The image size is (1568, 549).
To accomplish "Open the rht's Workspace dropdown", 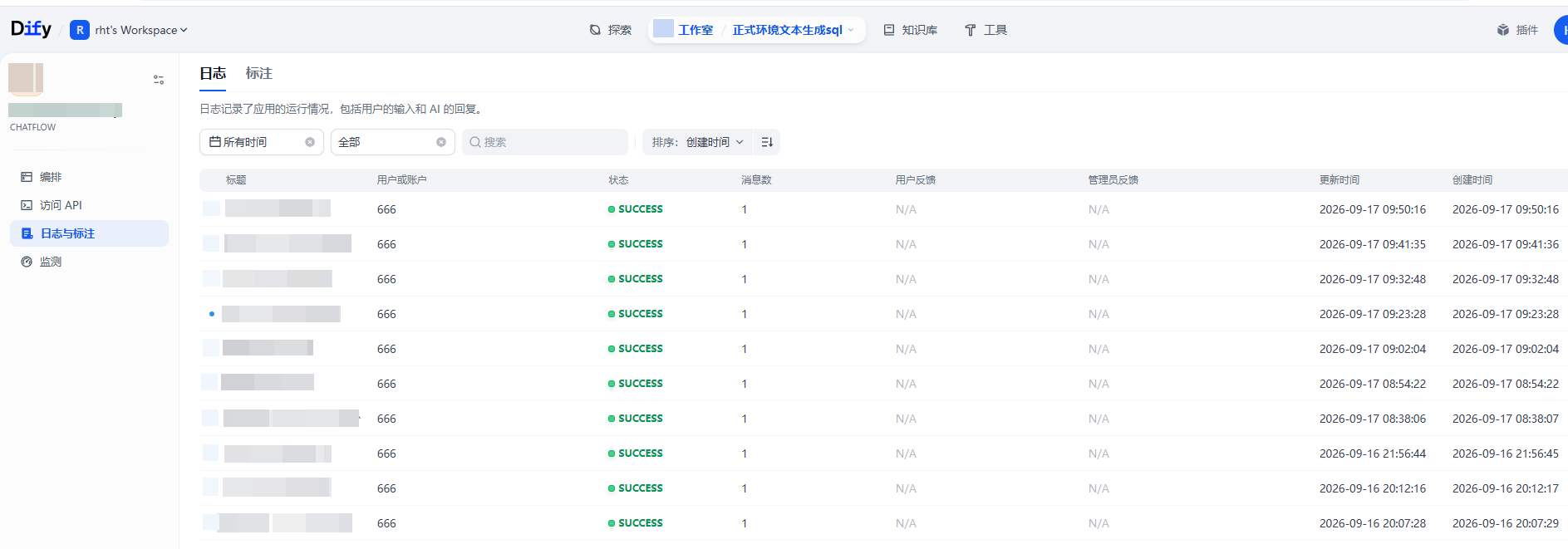I will [140, 30].
